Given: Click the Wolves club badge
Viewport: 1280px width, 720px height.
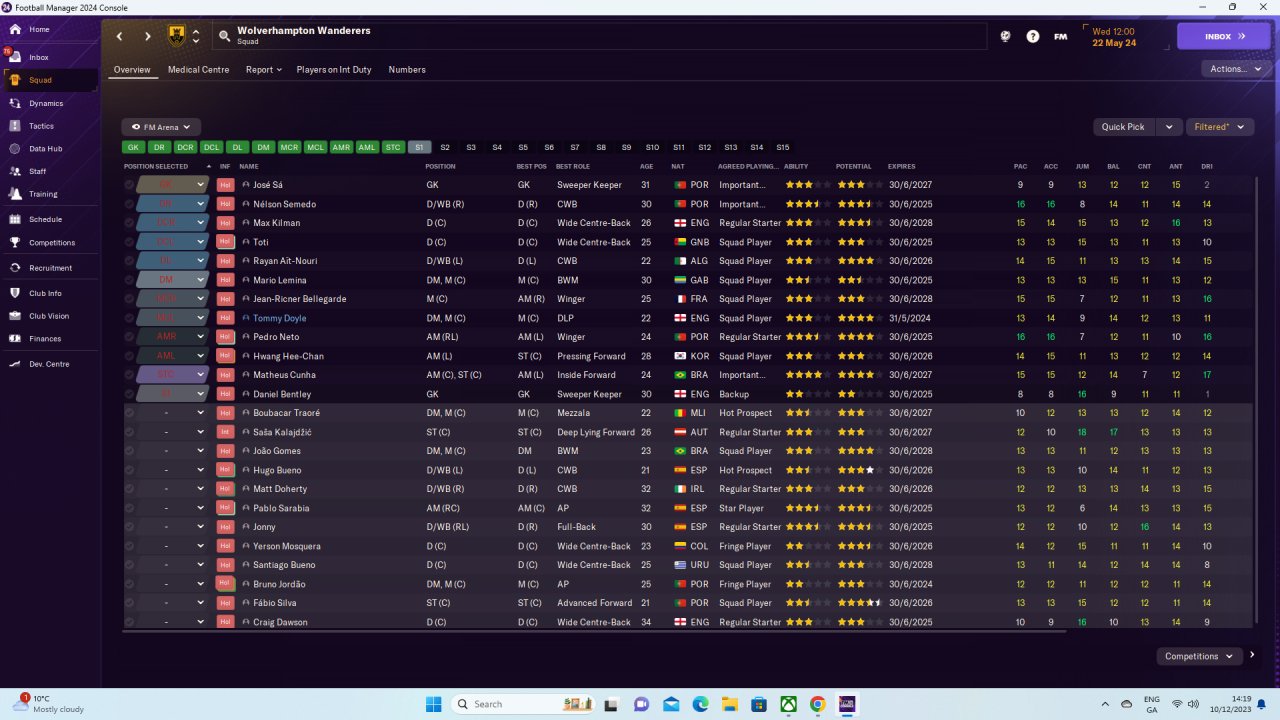Looking at the screenshot, I should (177, 36).
